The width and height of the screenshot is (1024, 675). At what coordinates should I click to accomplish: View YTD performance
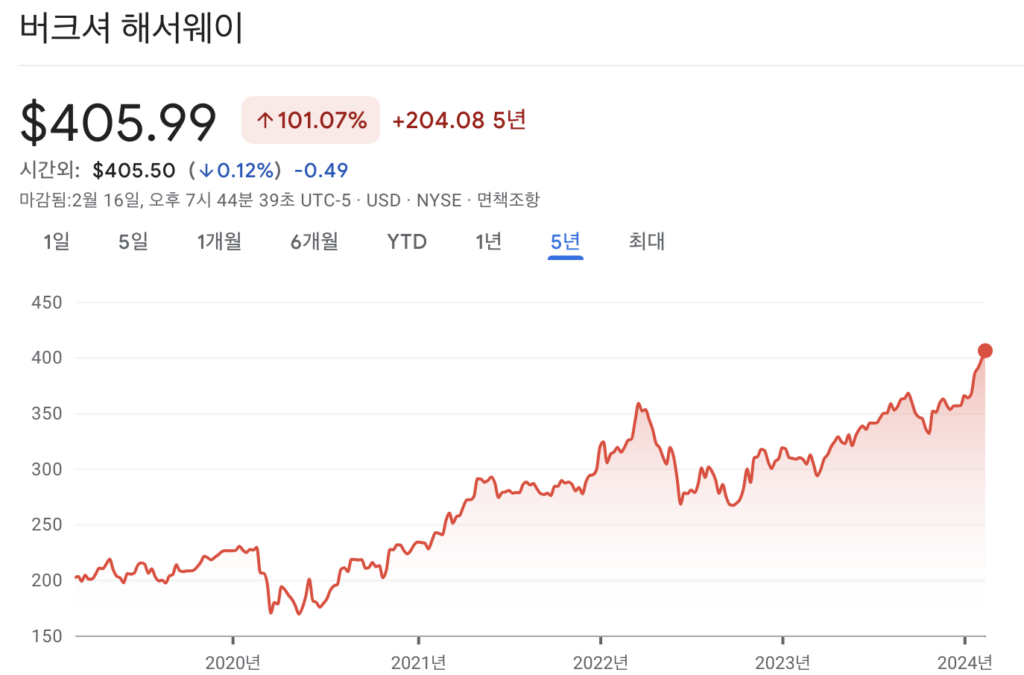(405, 241)
